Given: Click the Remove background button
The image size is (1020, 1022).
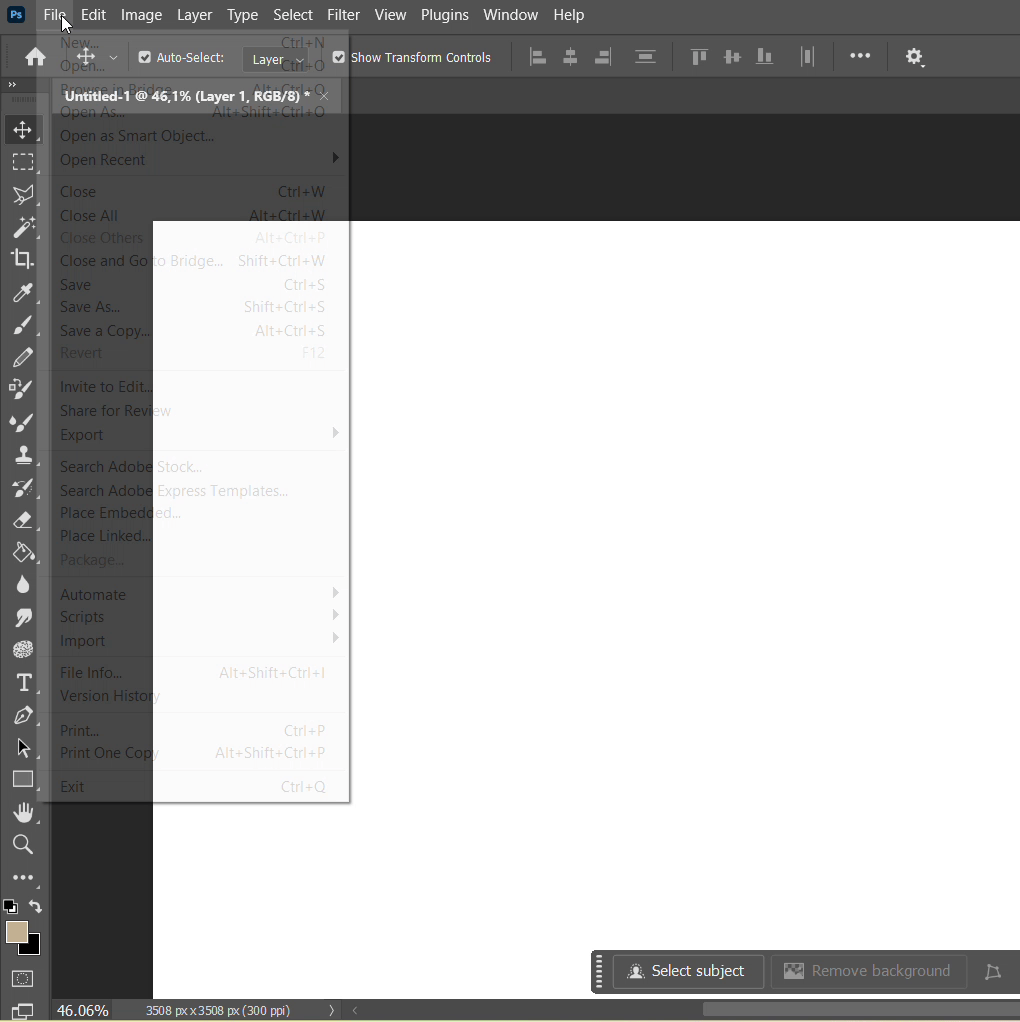Looking at the screenshot, I should click(x=868, y=971).
